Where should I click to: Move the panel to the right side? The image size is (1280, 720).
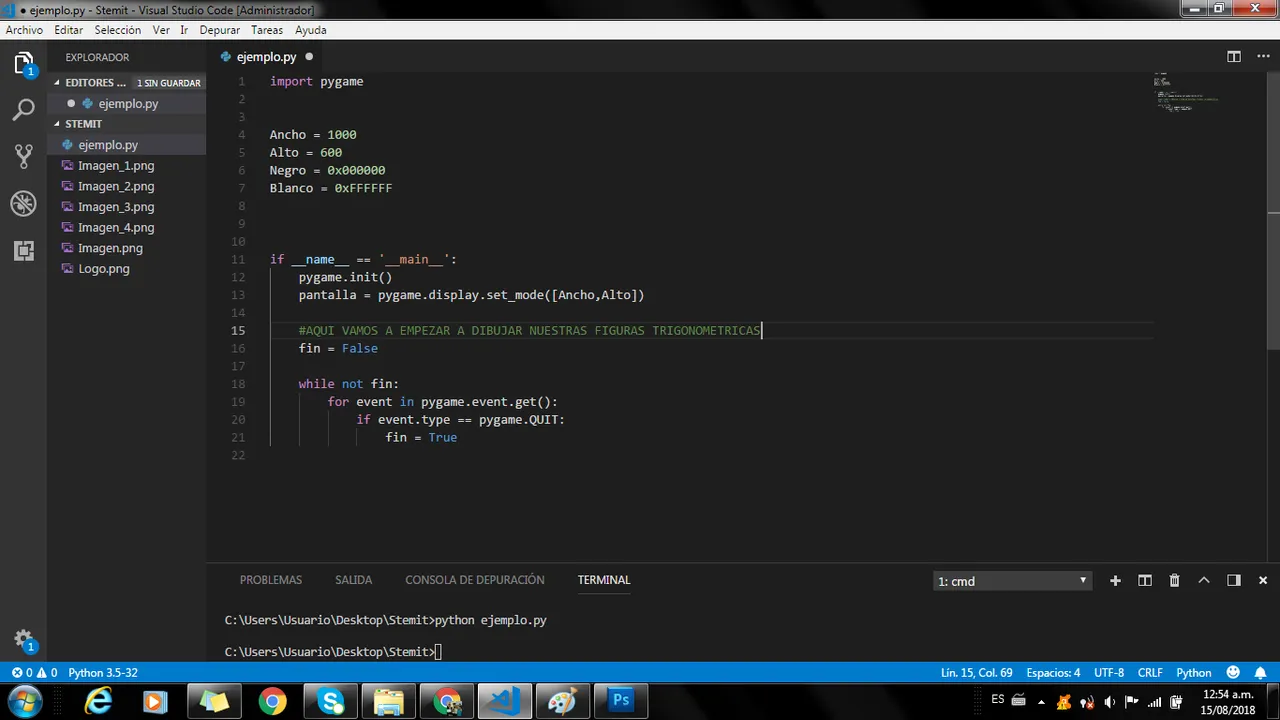[x=1233, y=580]
